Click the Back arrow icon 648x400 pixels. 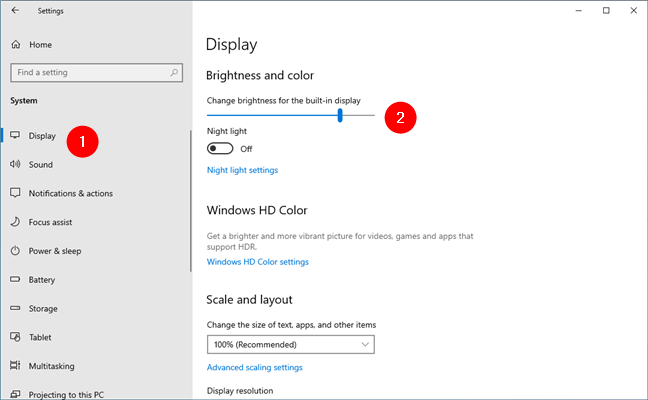pos(15,11)
